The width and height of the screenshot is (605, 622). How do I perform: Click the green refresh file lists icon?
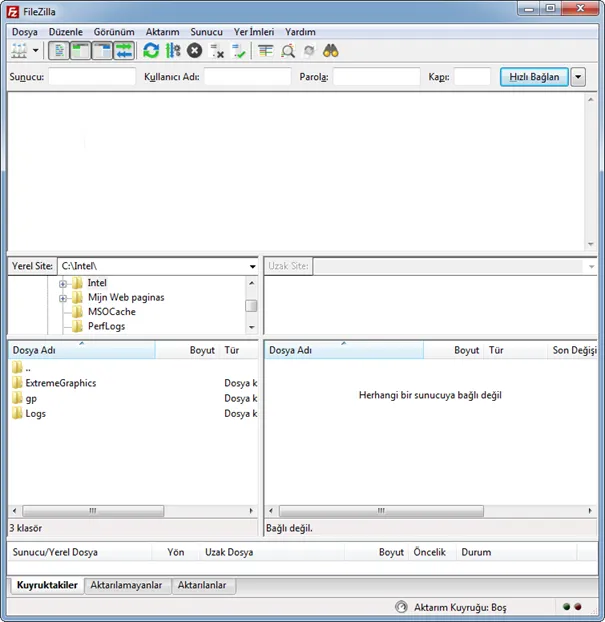pyautogui.click(x=151, y=51)
